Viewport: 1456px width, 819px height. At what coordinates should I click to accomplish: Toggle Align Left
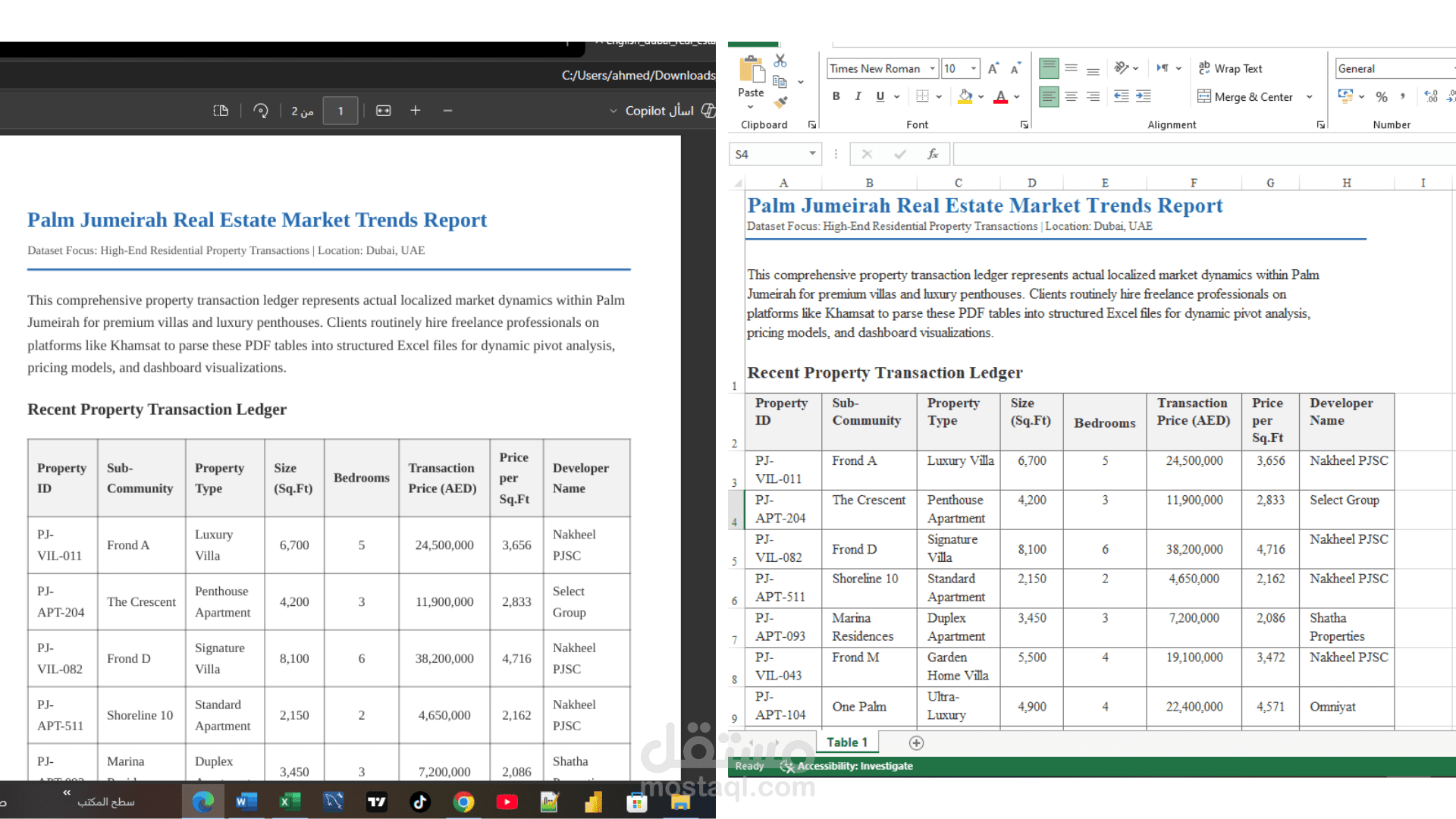tap(1049, 96)
